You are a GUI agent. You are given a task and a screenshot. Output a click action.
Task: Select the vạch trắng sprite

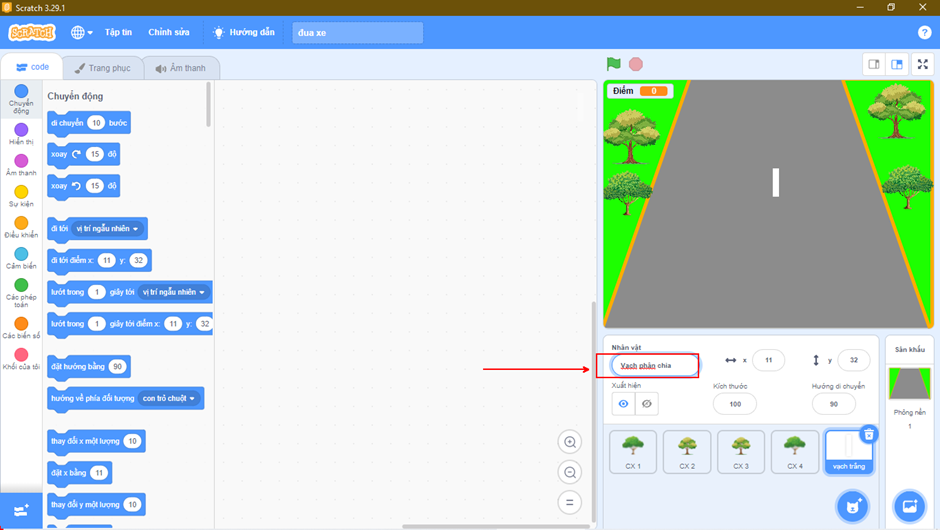pyautogui.click(x=849, y=453)
